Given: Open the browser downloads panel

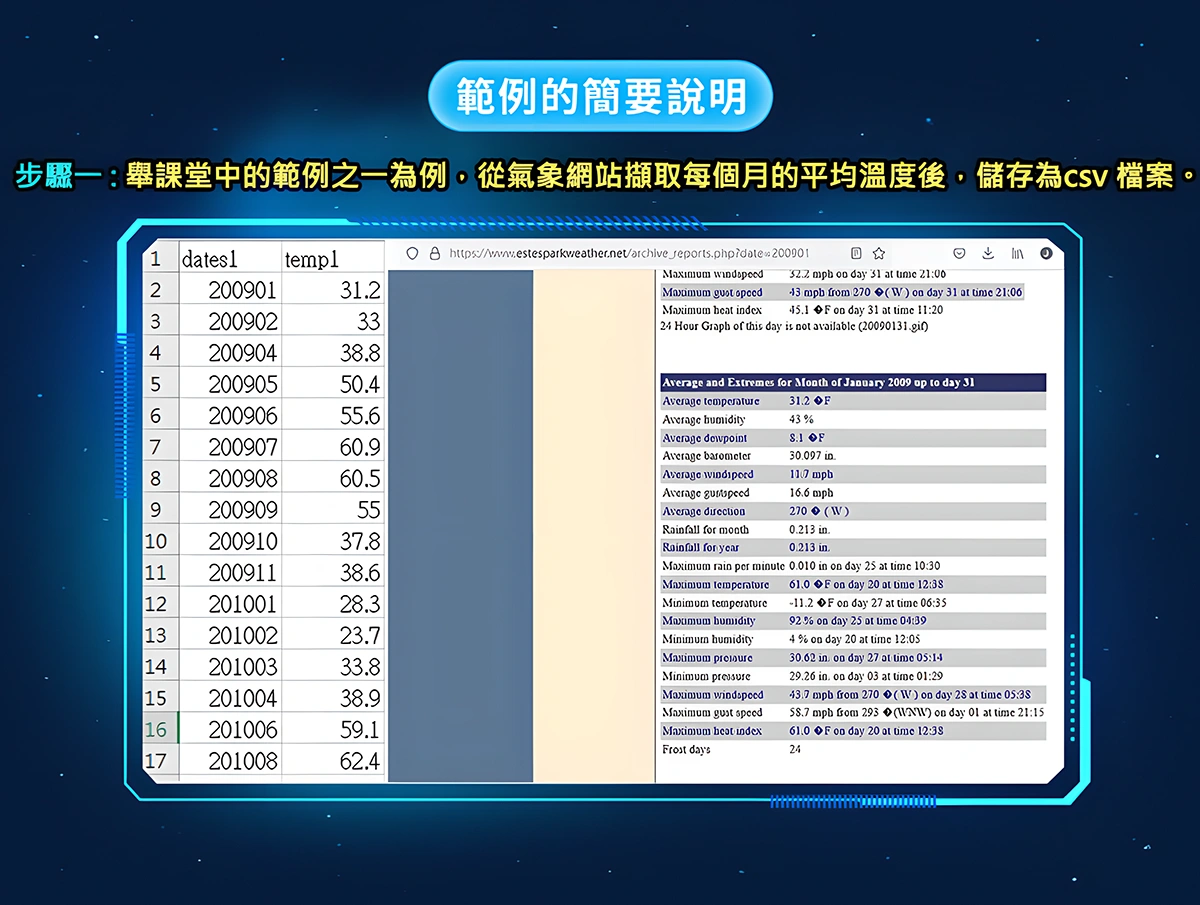Looking at the screenshot, I should click(x=988, y=254).
